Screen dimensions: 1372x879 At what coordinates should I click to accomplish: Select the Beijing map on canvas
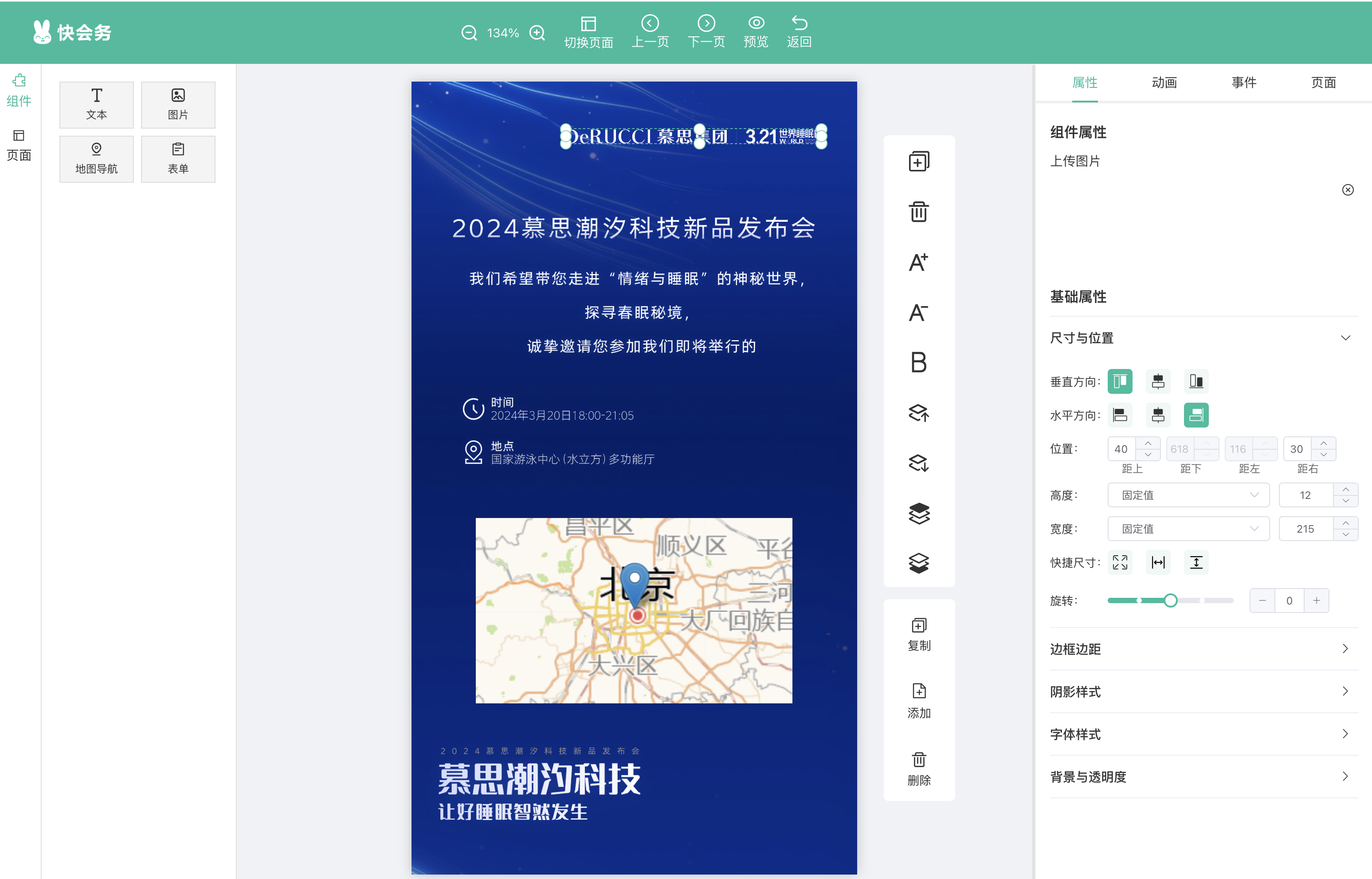[634, 610]
